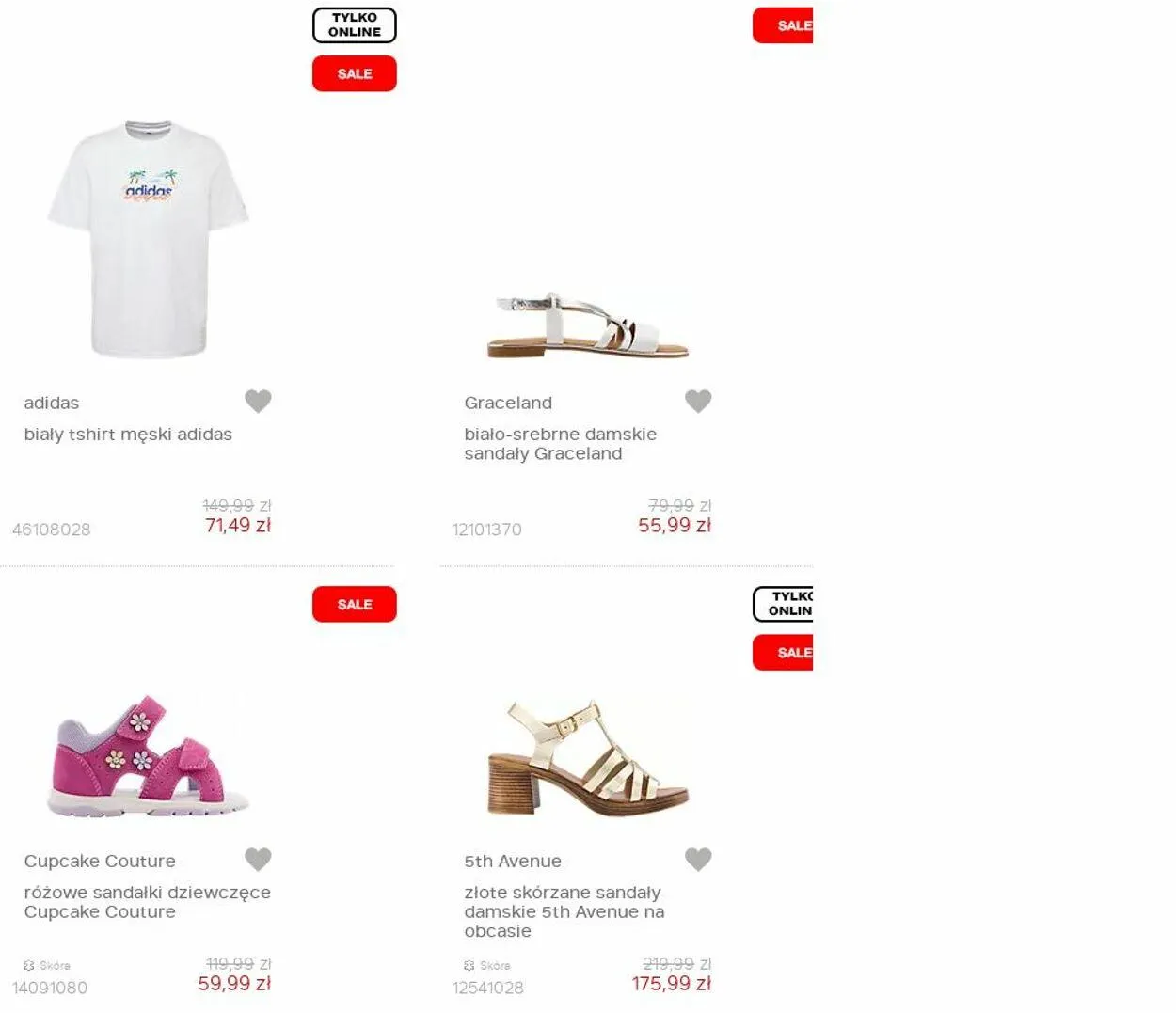Open 'różowe sandałki dziewczęce' product title

[147, 902]
